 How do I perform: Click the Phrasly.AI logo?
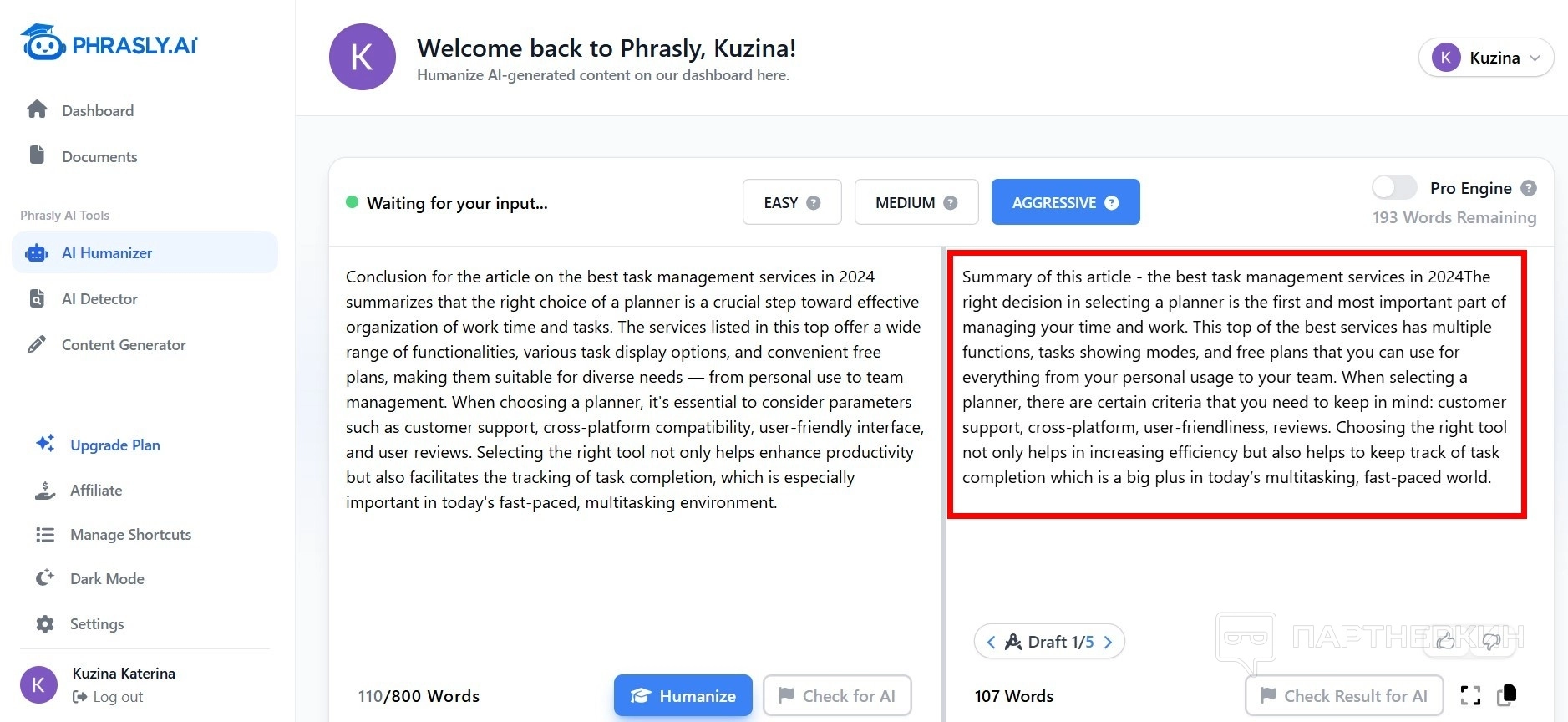[x=109, y=43]
